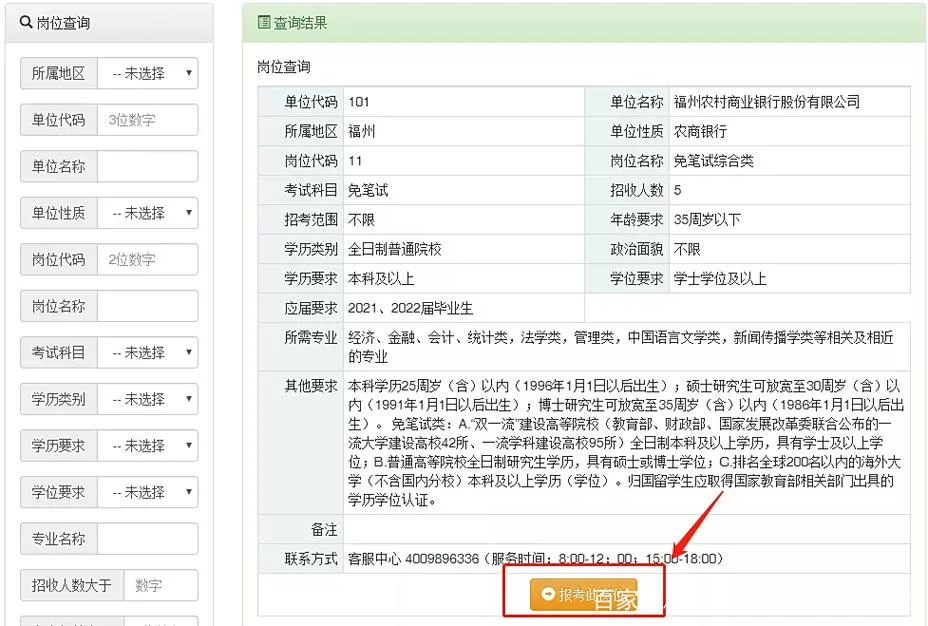This screenshot has width=928, height=626.
Task: Click the 查询结果 panel list icon
Action: pos(264,22)
